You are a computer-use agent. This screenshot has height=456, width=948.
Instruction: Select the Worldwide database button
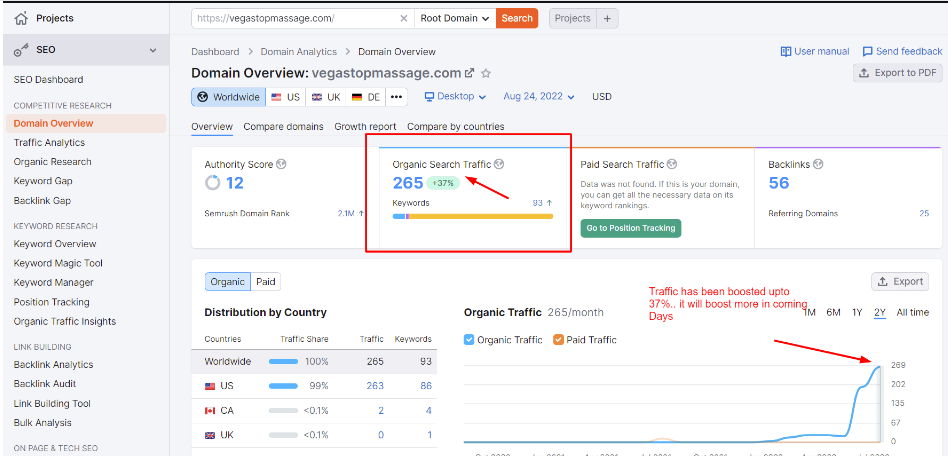coord(229,97)
